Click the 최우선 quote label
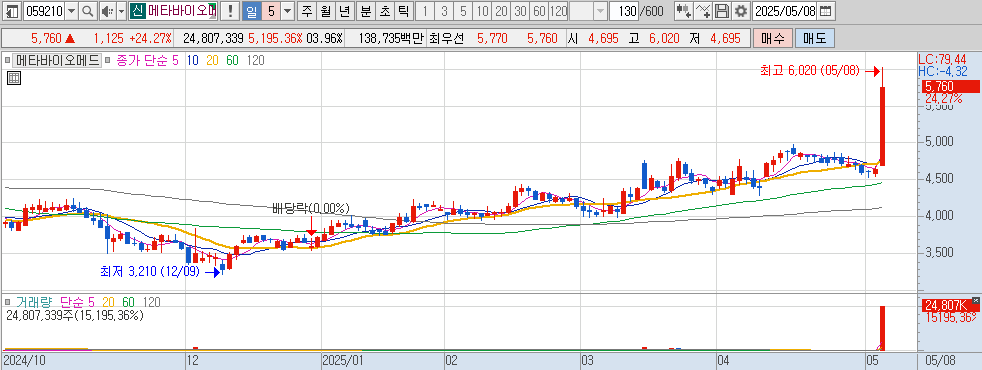The height and width of the screenshot is (370, 982). pyautogui.click(x=447, y=38)
